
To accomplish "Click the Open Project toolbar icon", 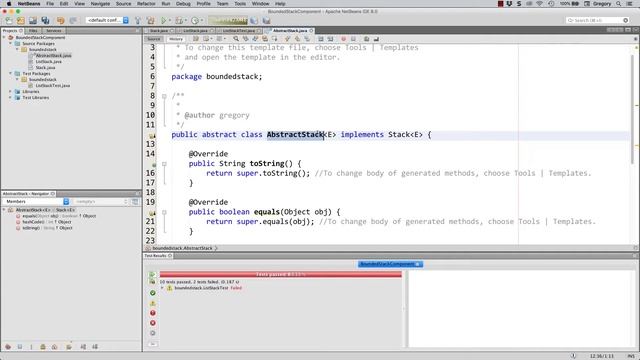I will (x=33, y=20).
